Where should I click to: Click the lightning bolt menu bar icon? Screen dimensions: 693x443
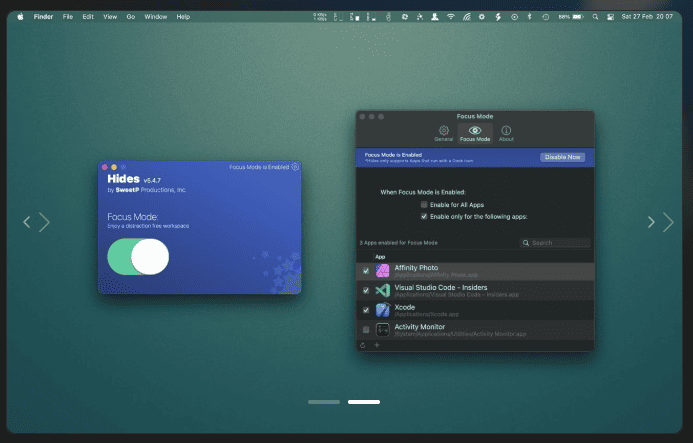pos(498,17)
